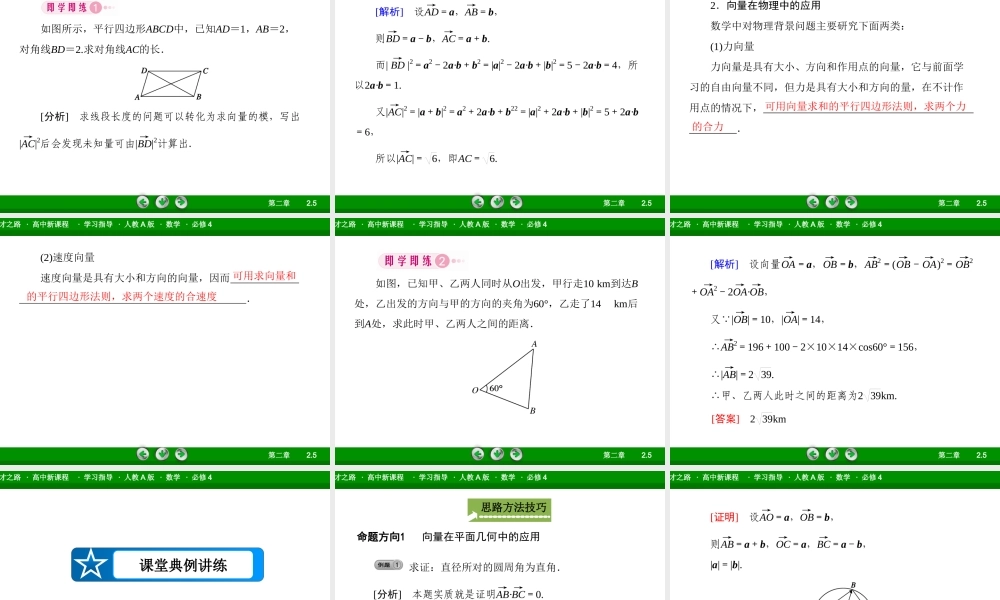Click the down arrow on the top-right slide

(832, 202)
